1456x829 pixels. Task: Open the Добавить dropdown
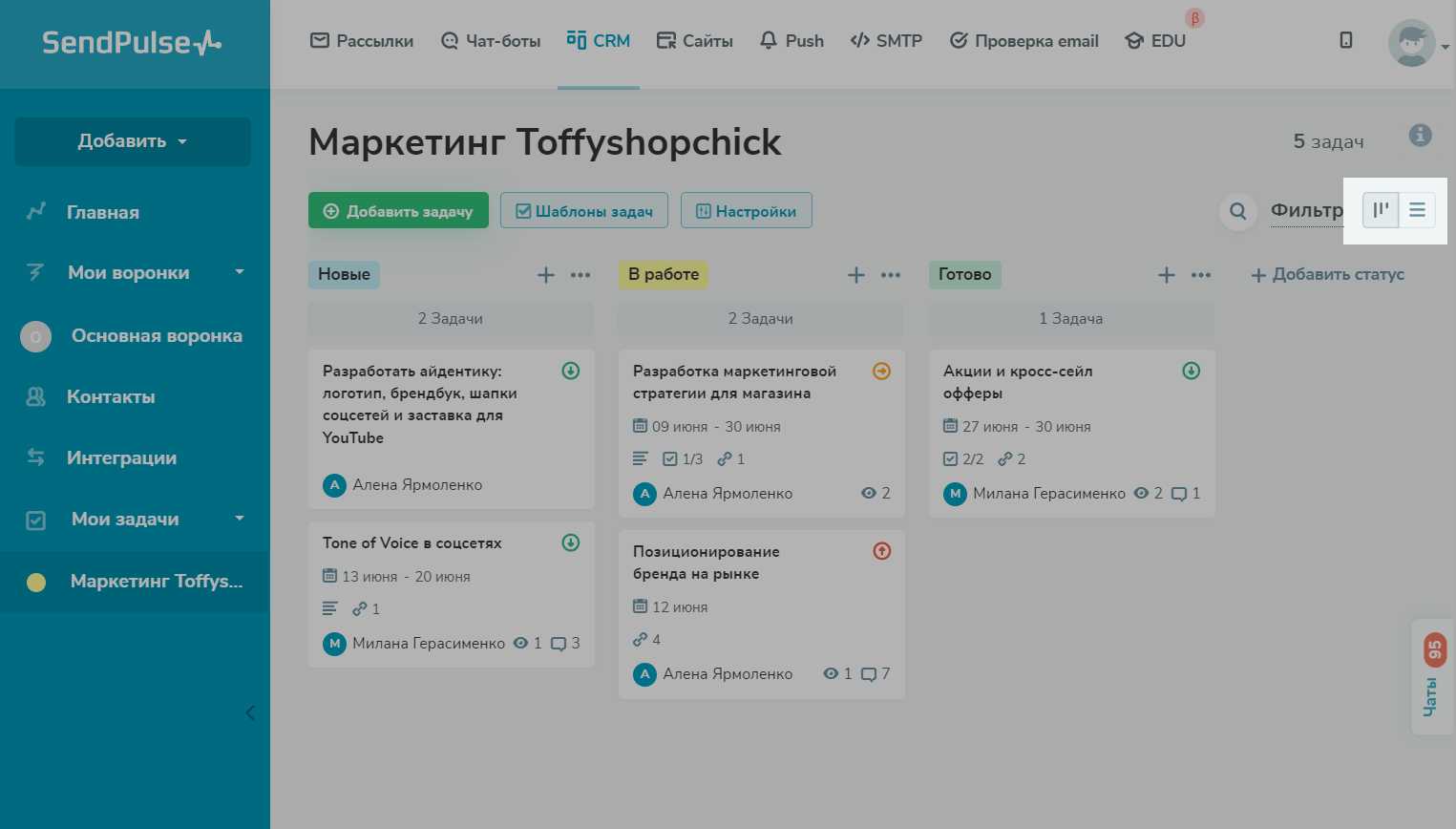click(133, 141)
